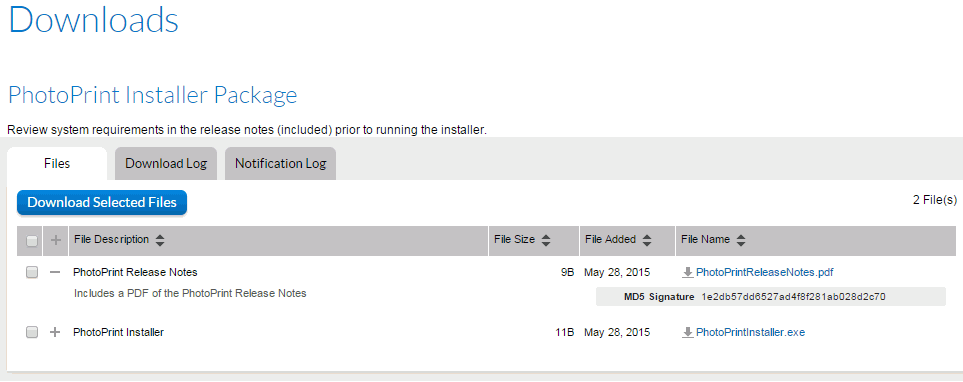This screenshot has width=963, height=382.
Task: Check the PhotoPrint Installer row checkbox
Action: point(32,332)
